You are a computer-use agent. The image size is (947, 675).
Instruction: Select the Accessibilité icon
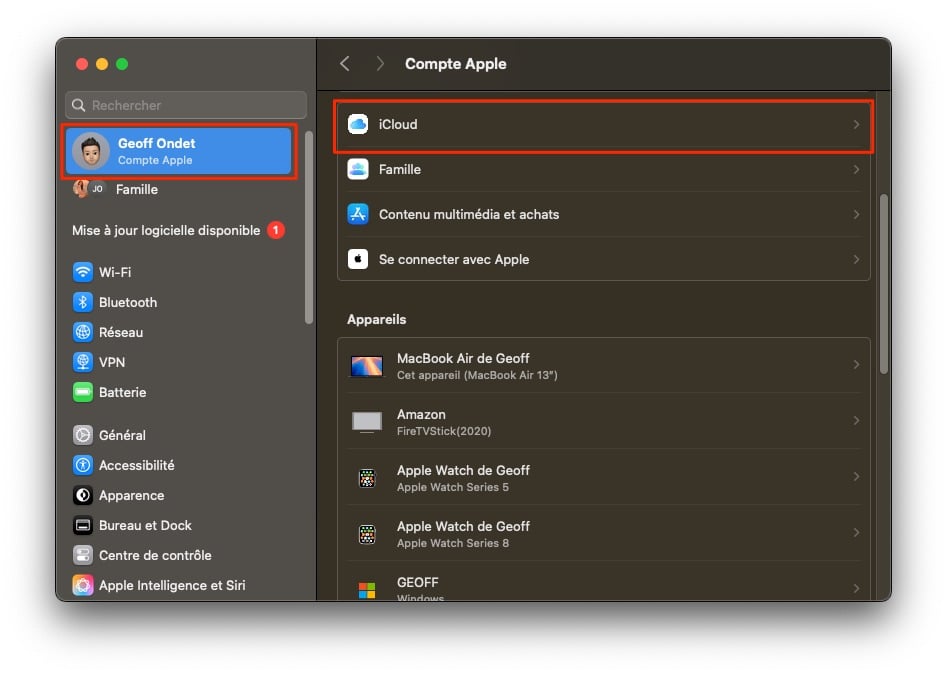pyautogui.click(x=83, y=465)
